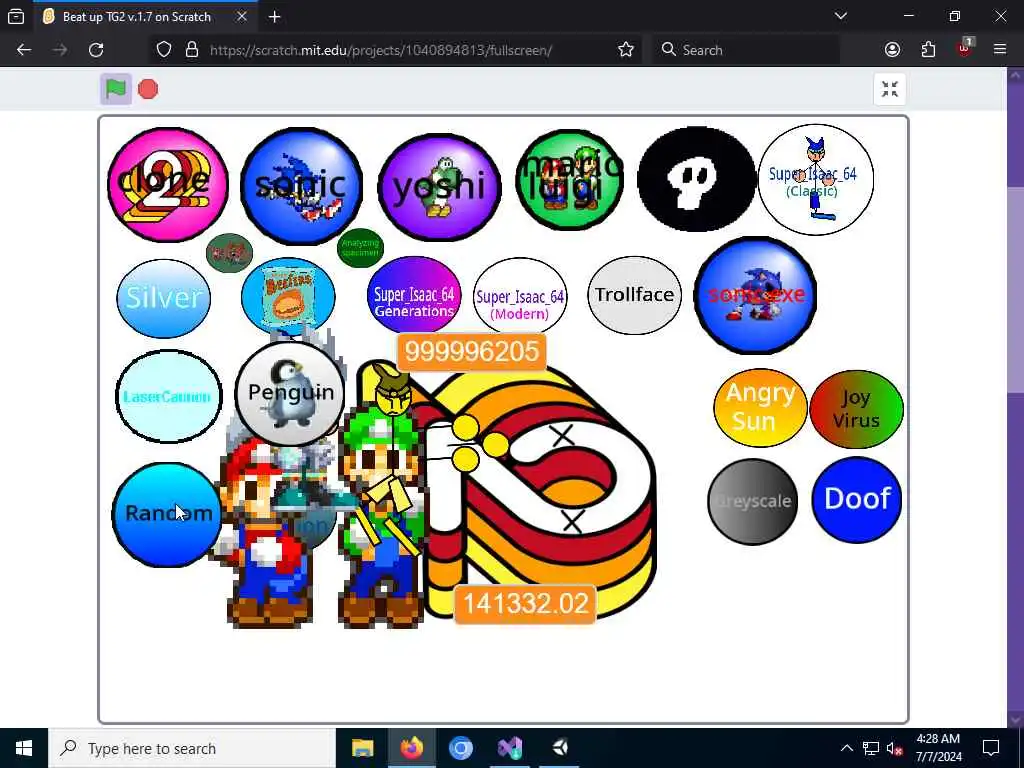Click the green flag to start project
The width and height of the screenshot is (1024, 768).
(x=116, y=89)
